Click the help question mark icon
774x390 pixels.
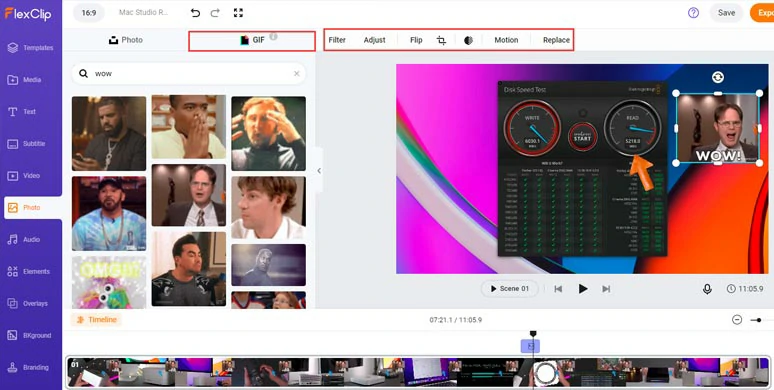tap(694, 13)
